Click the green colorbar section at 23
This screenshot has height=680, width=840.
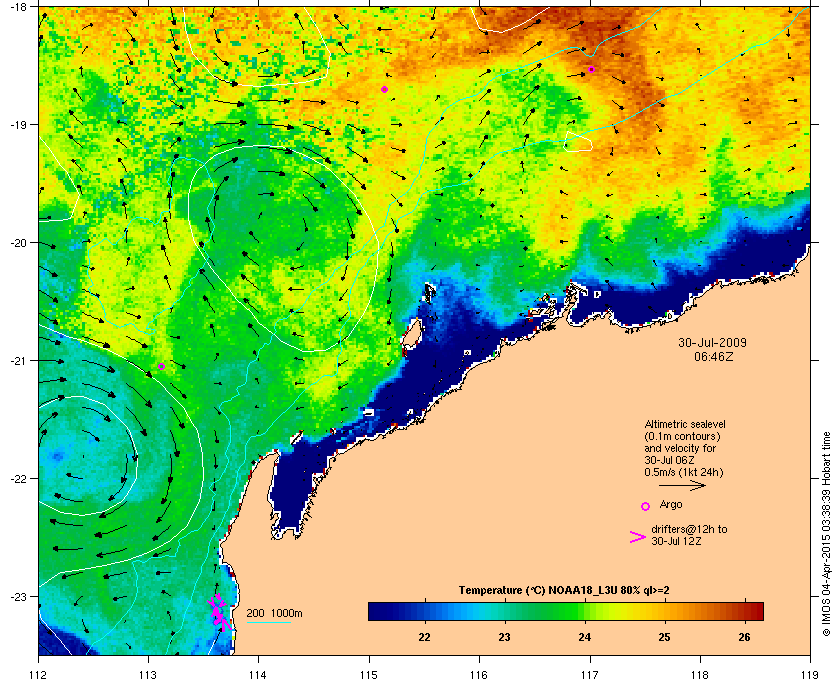pyautogui.click(x=505, y=611)
